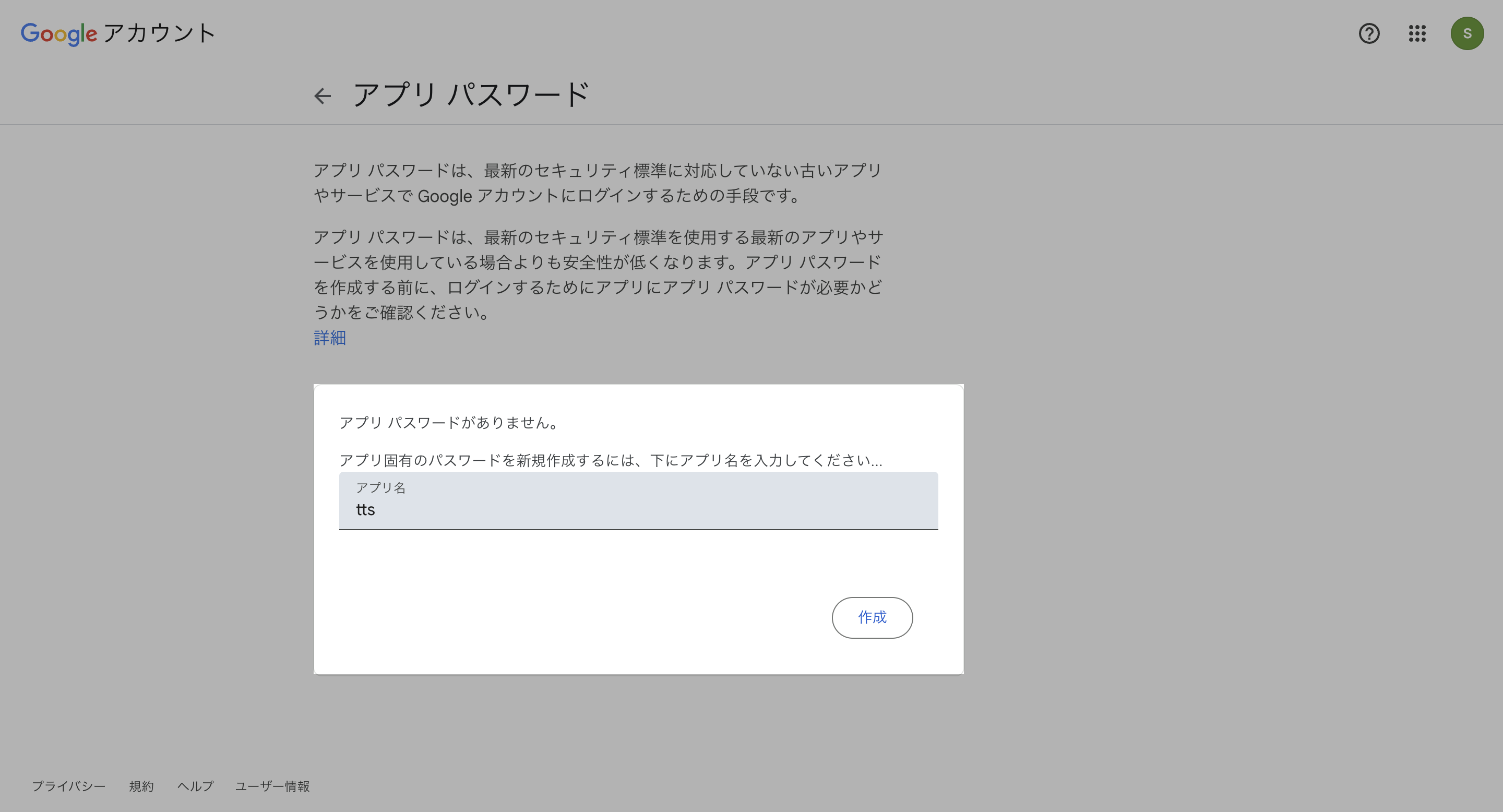1503x812 pixels.
Task: Click the paragraph mentioning 安全性が低くなります
Action: click(598, 274)
